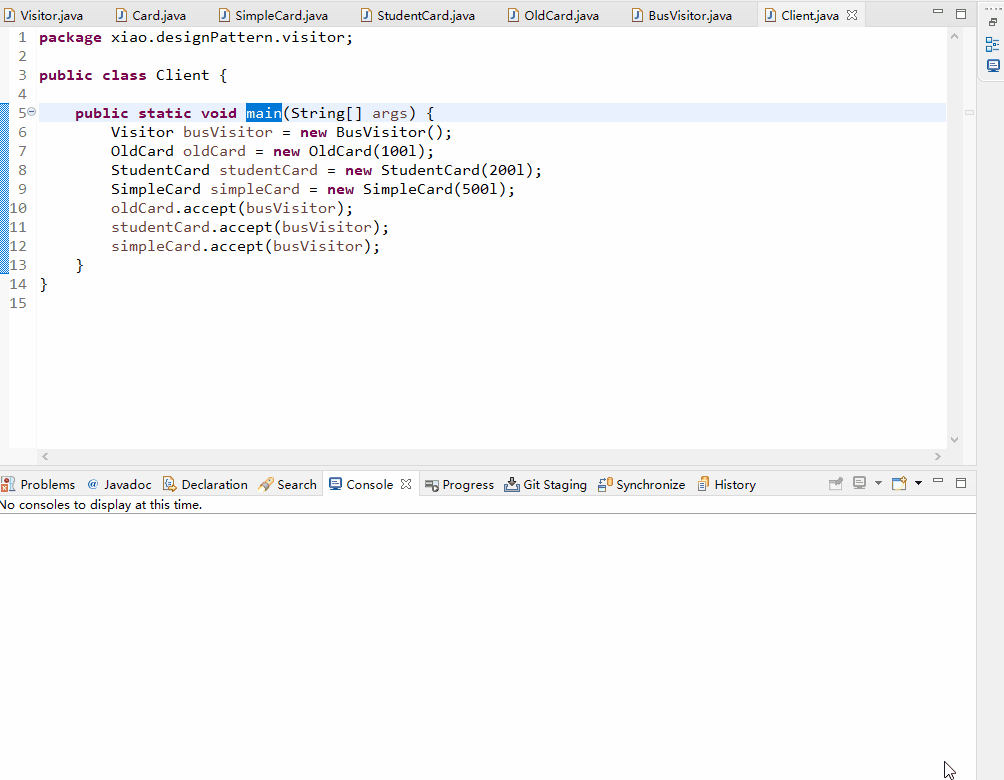1004x780 pixels.
Task: Place cursor on package xiao.designPattern.visitor line
Action: click(x=196, y=38)
